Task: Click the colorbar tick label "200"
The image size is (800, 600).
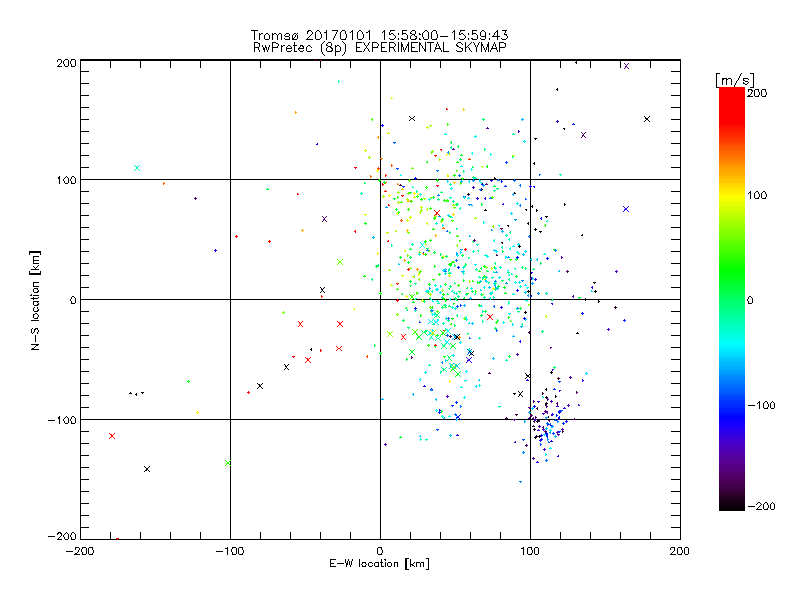Action: 757,93
